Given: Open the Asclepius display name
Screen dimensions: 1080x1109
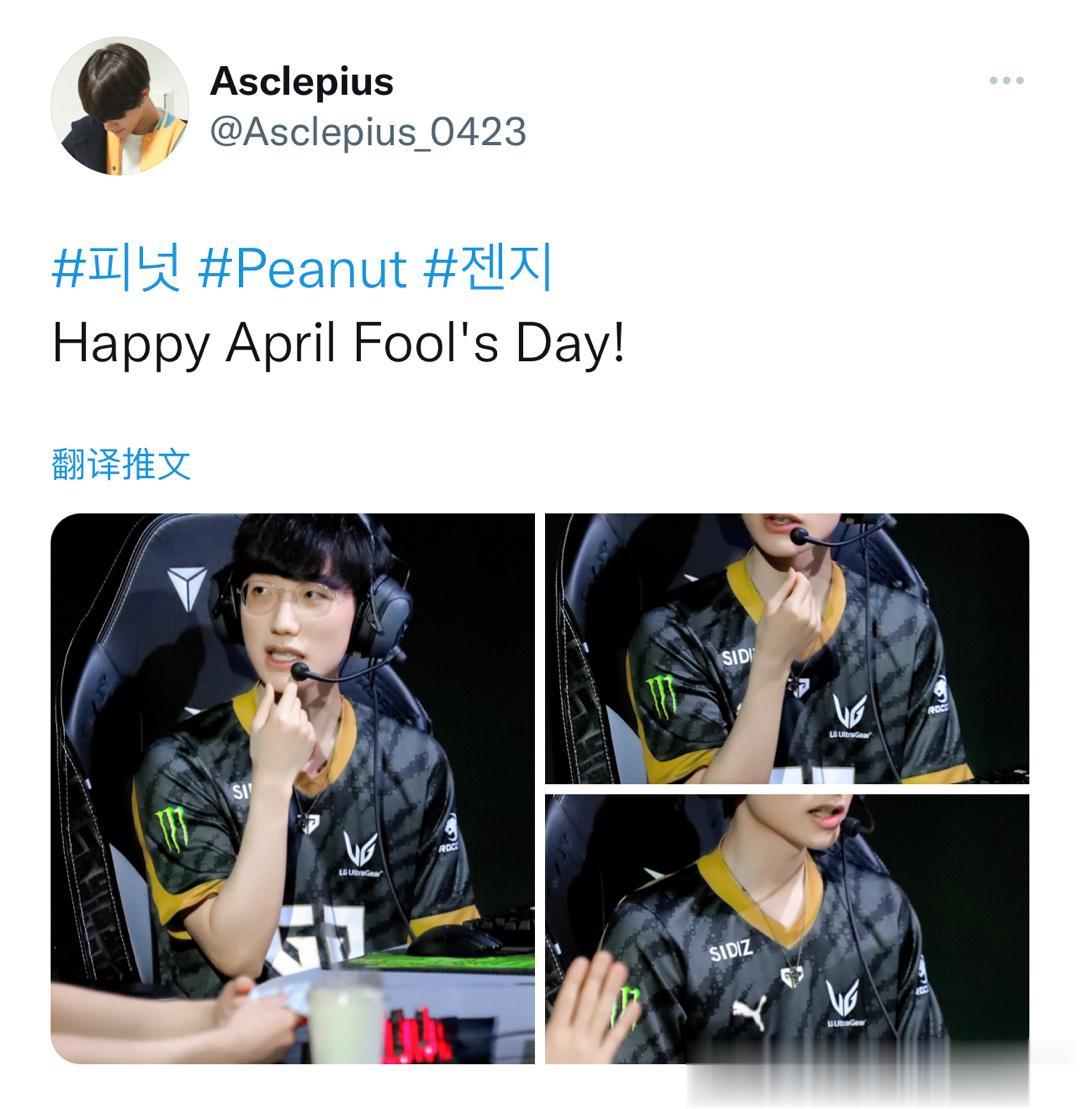Looking at the screenshot, I should coord(301,82).
